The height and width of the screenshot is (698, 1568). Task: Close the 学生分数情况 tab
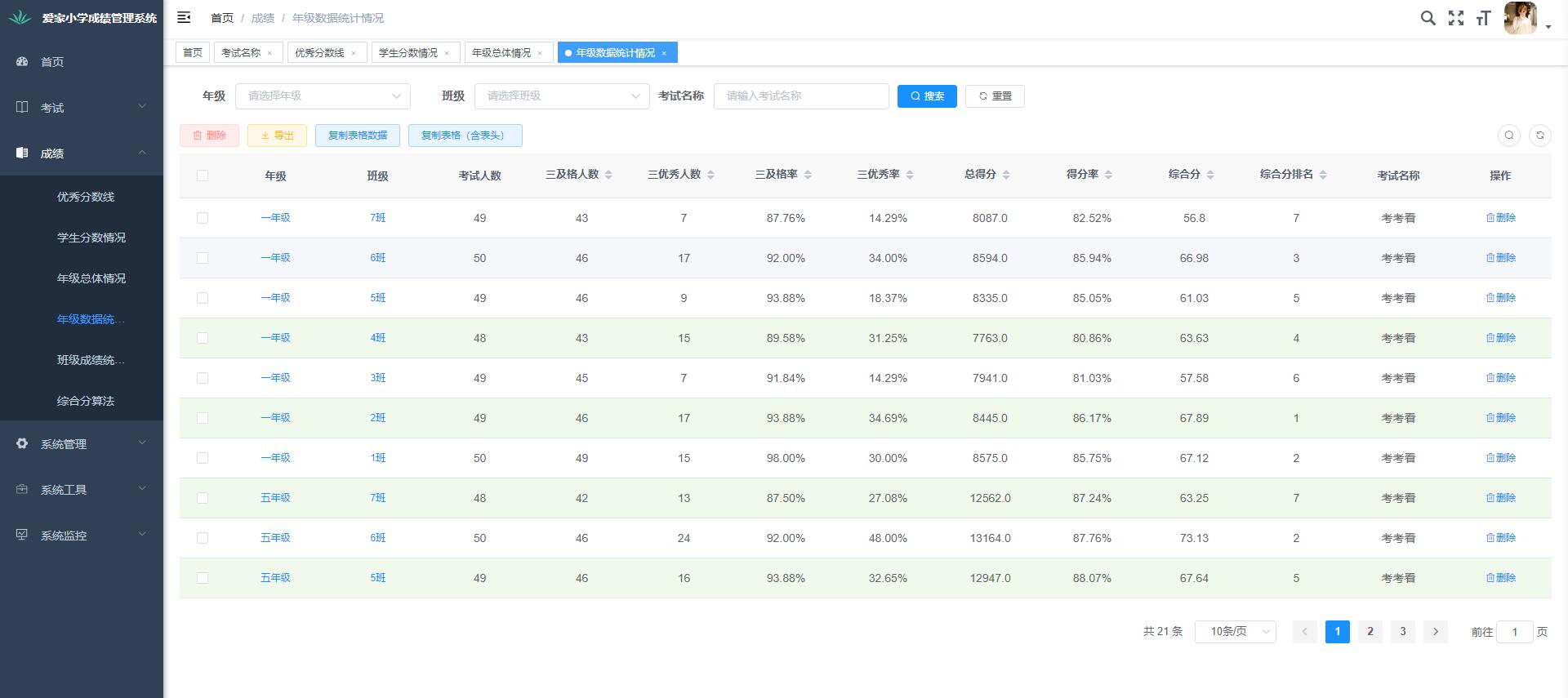coord(447,53)
